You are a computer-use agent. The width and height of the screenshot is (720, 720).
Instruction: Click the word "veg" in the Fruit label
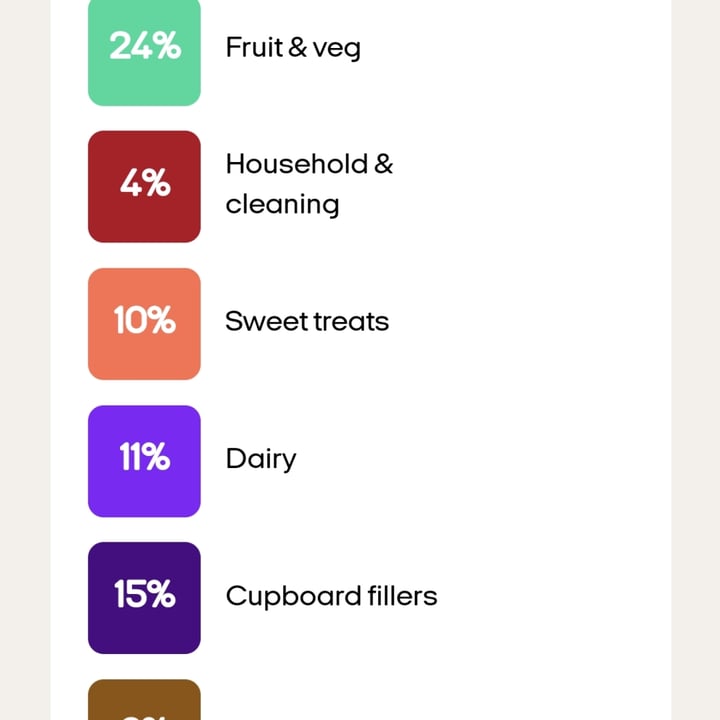[x=337, y=48]
